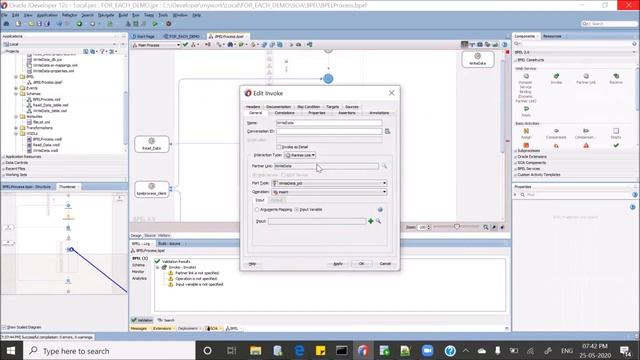Toggle the Invoke as Detail checkbox
The height and width of the screenshot is (360, 640).
[x=279, y=147]
